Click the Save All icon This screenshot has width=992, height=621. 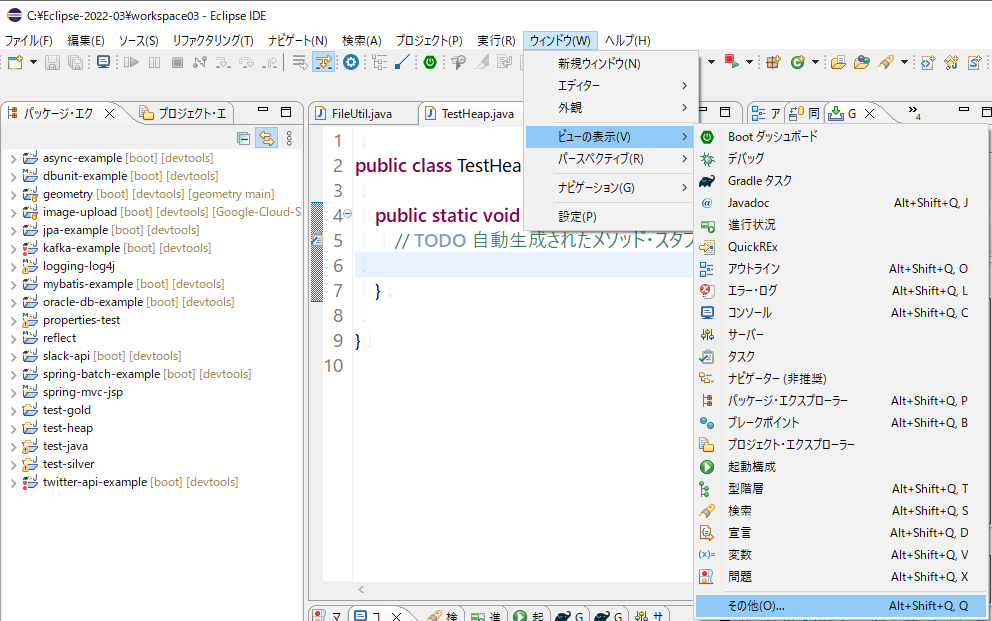click(x=75, y=62)
